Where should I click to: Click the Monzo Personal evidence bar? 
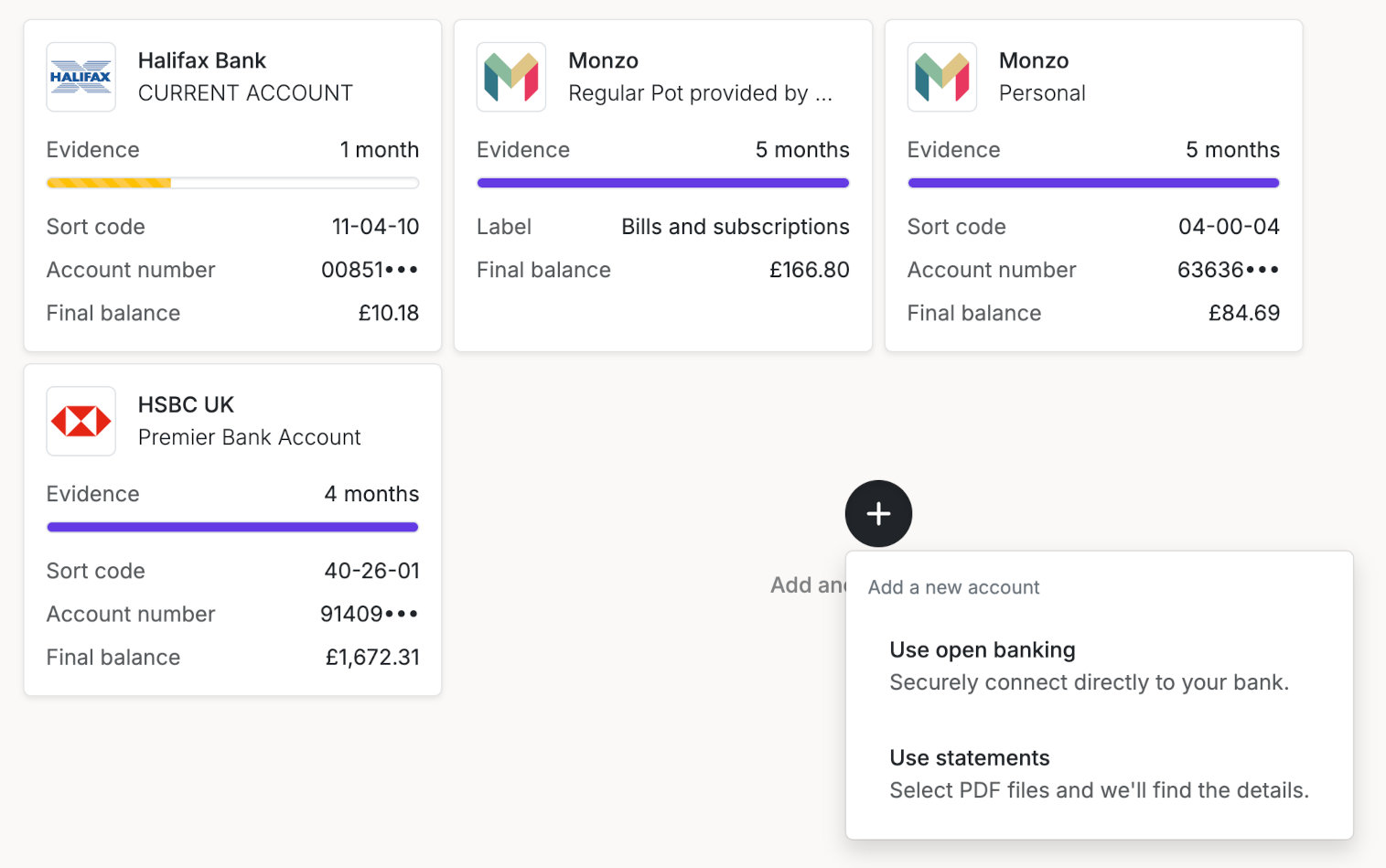point(1093,183)
